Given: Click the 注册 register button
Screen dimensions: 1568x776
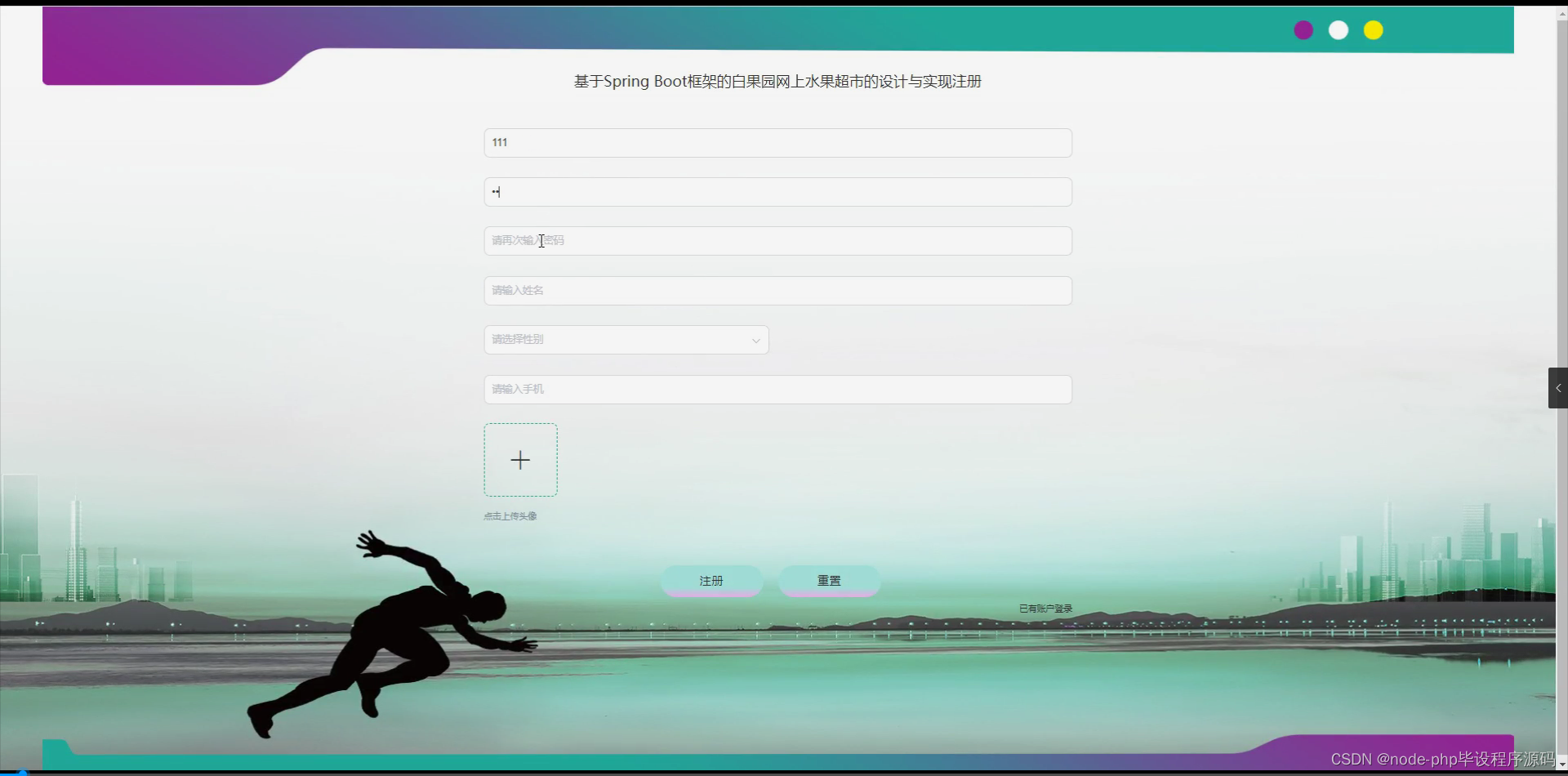Looking at the screenshot, I should click(x=711, y=580).
